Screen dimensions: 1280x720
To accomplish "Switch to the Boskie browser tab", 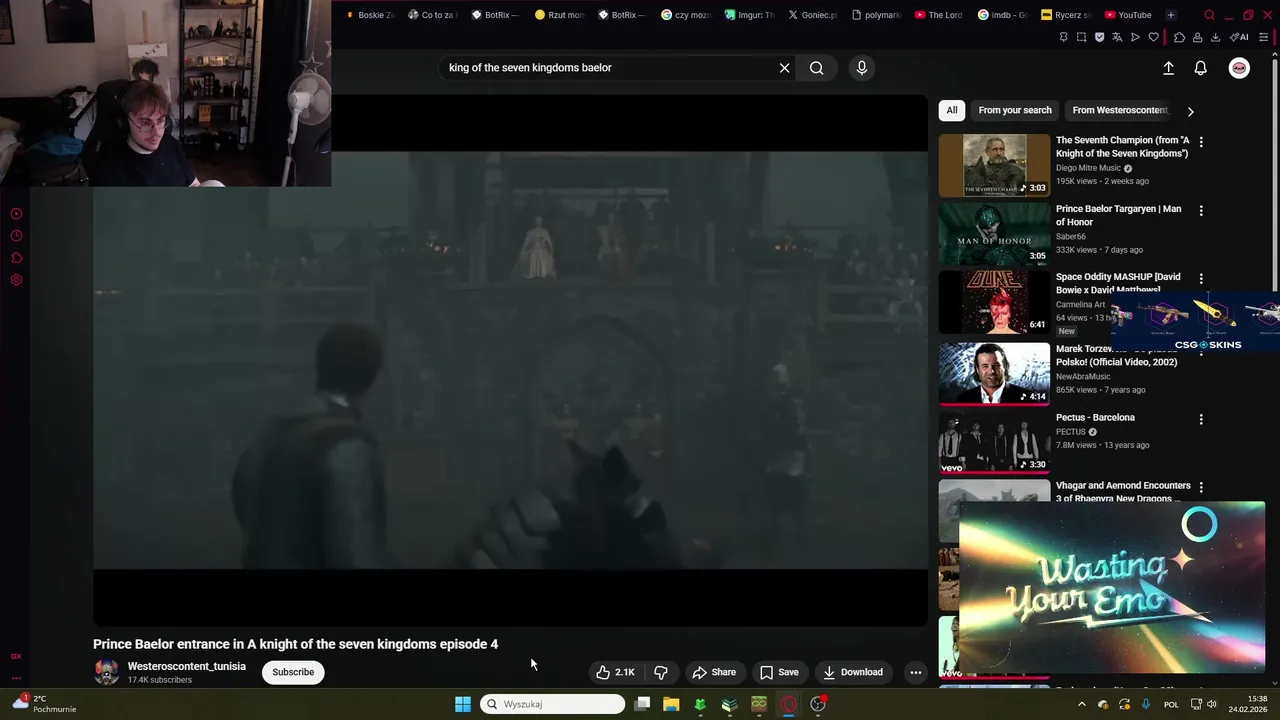I will tap(370, 15).
